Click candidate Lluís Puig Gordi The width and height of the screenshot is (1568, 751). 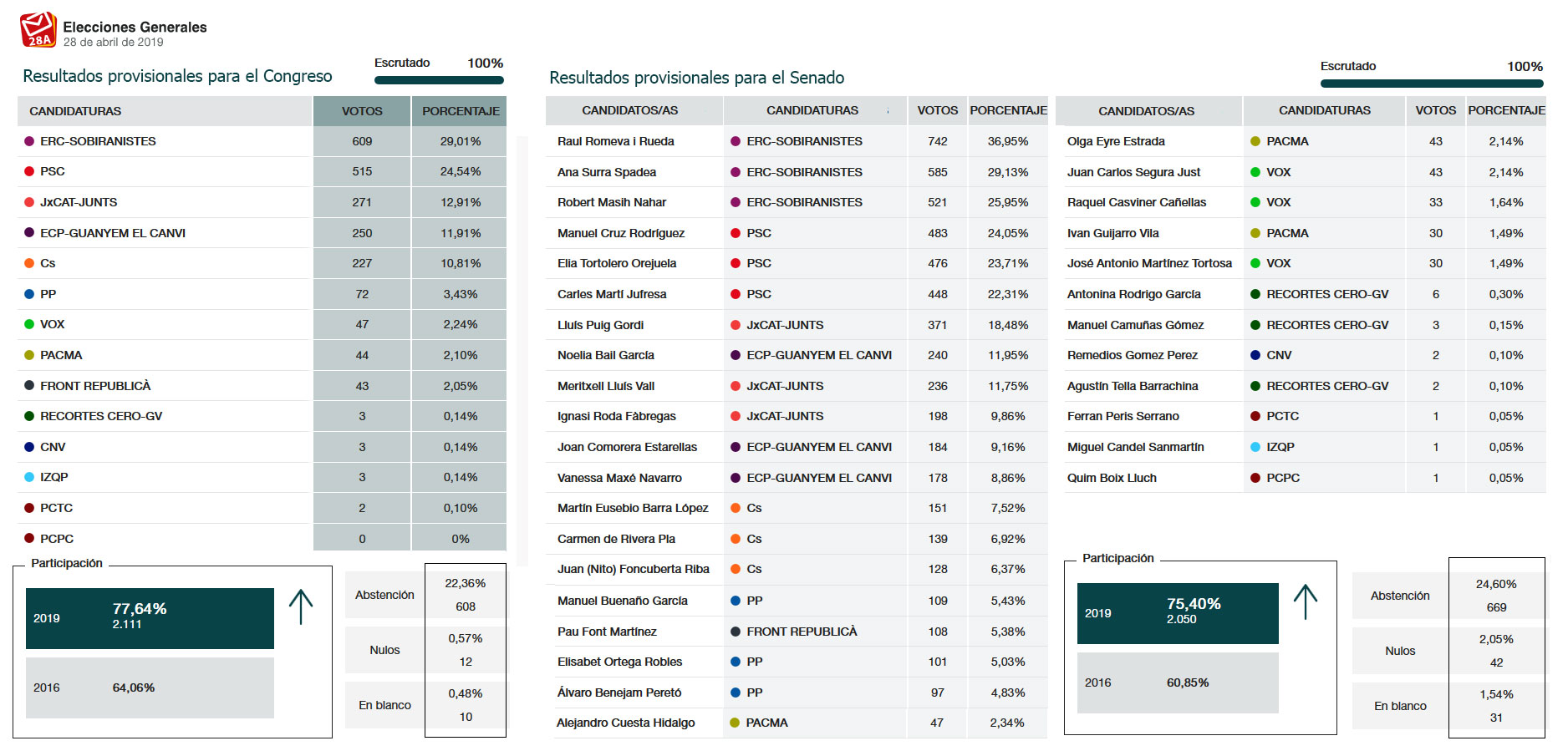pos(601,325)
